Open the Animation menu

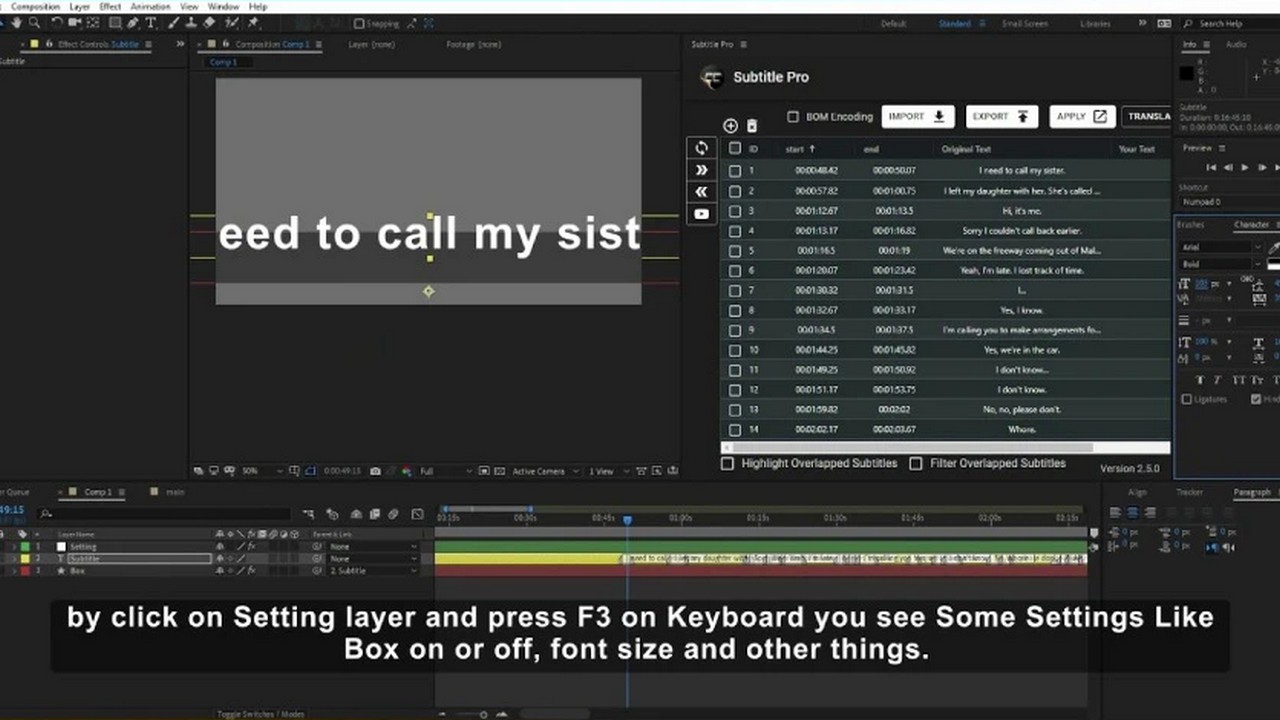click(150, 7)
